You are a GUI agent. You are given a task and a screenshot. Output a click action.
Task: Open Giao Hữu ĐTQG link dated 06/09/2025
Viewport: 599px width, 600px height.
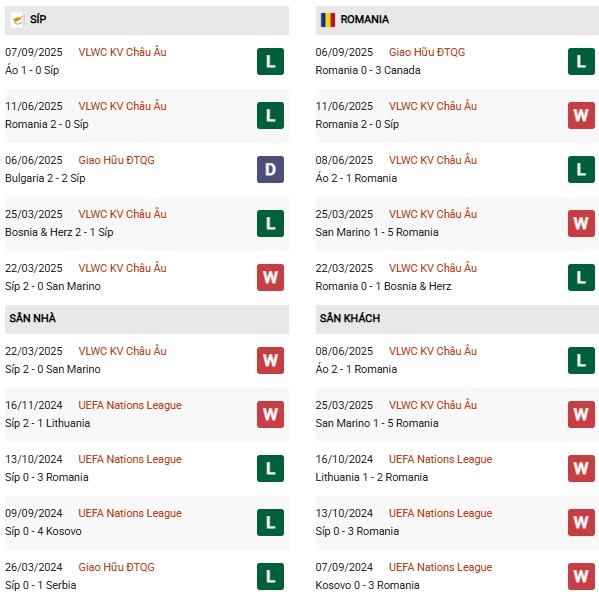click(427, 52)
